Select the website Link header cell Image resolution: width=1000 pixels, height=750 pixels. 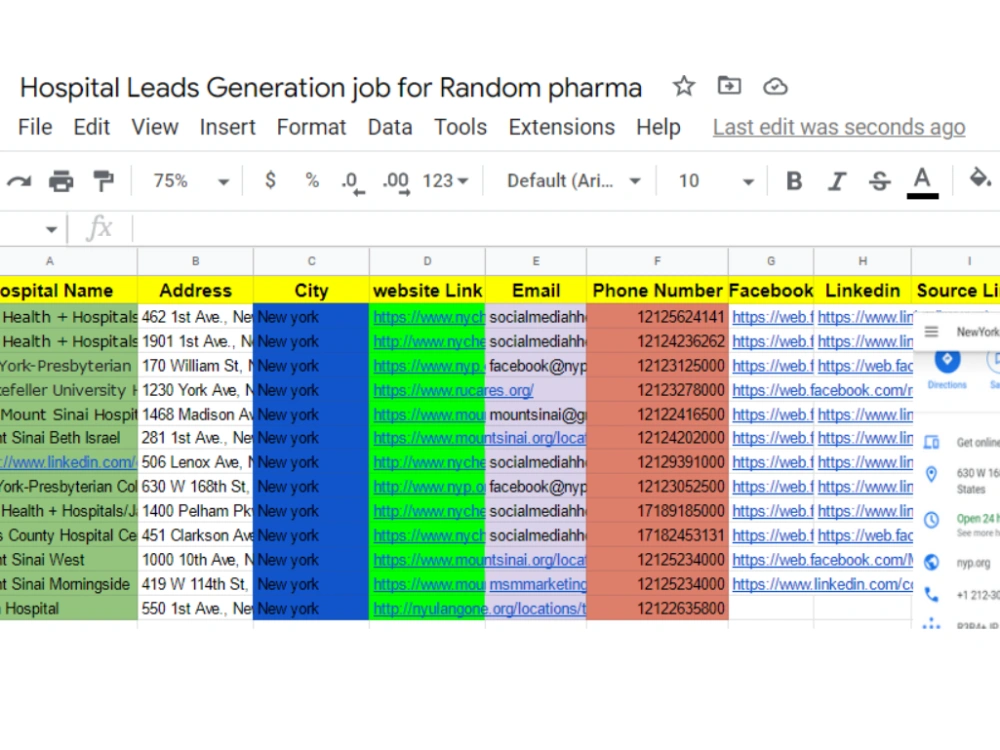(x=427, y=290)
